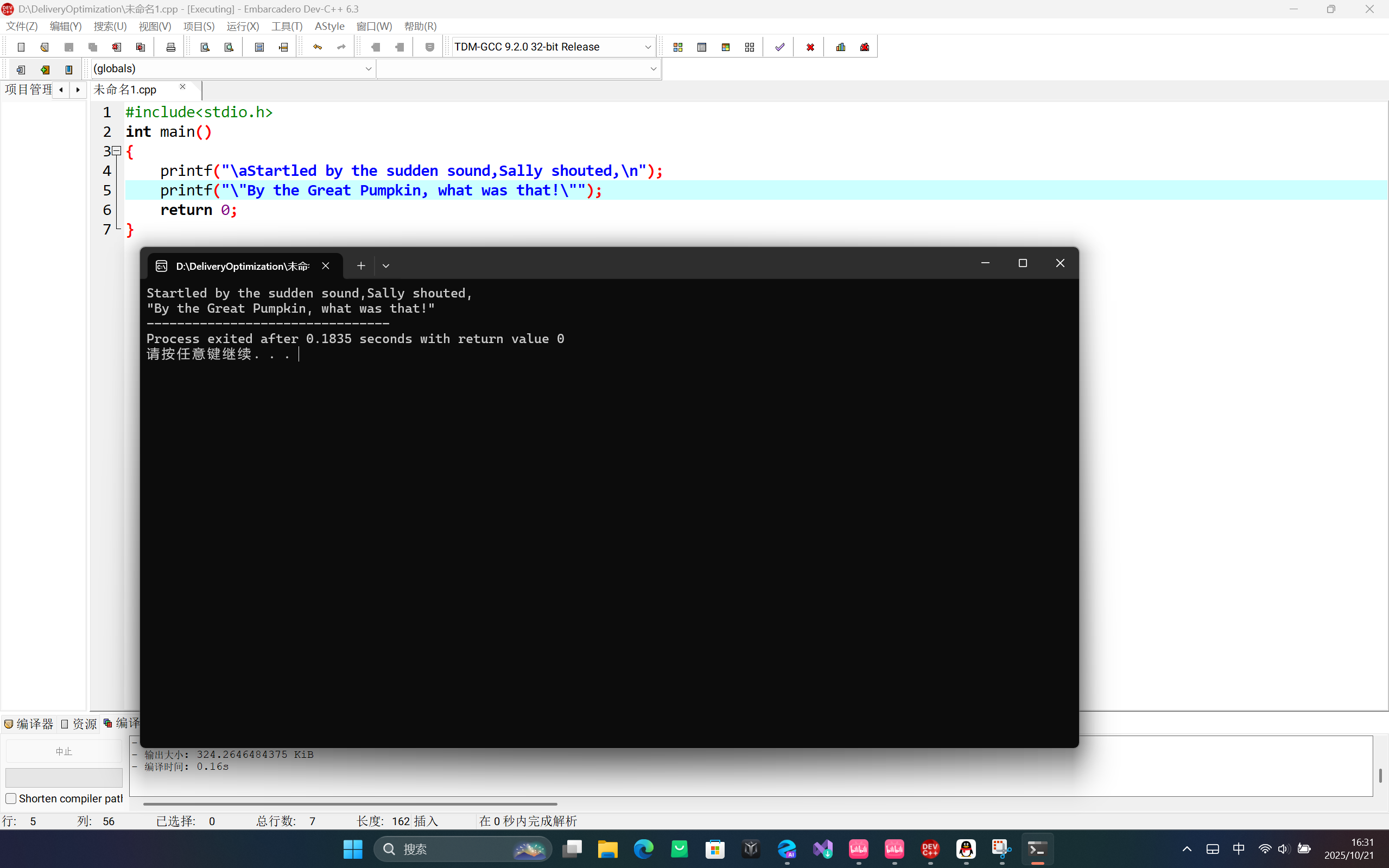
Task: Click the Find magnifier toolbar icon
Action: tap(205, 47)
